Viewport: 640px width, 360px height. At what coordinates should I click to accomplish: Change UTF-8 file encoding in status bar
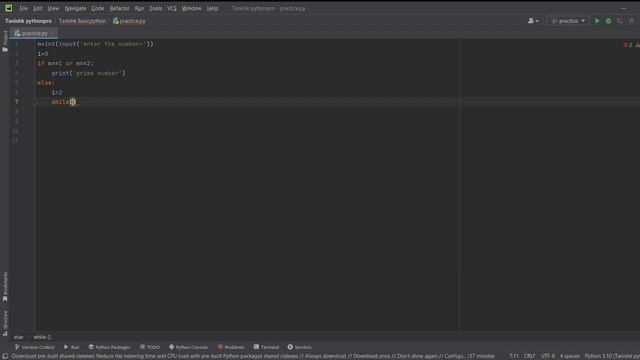(x=547, y=356)
